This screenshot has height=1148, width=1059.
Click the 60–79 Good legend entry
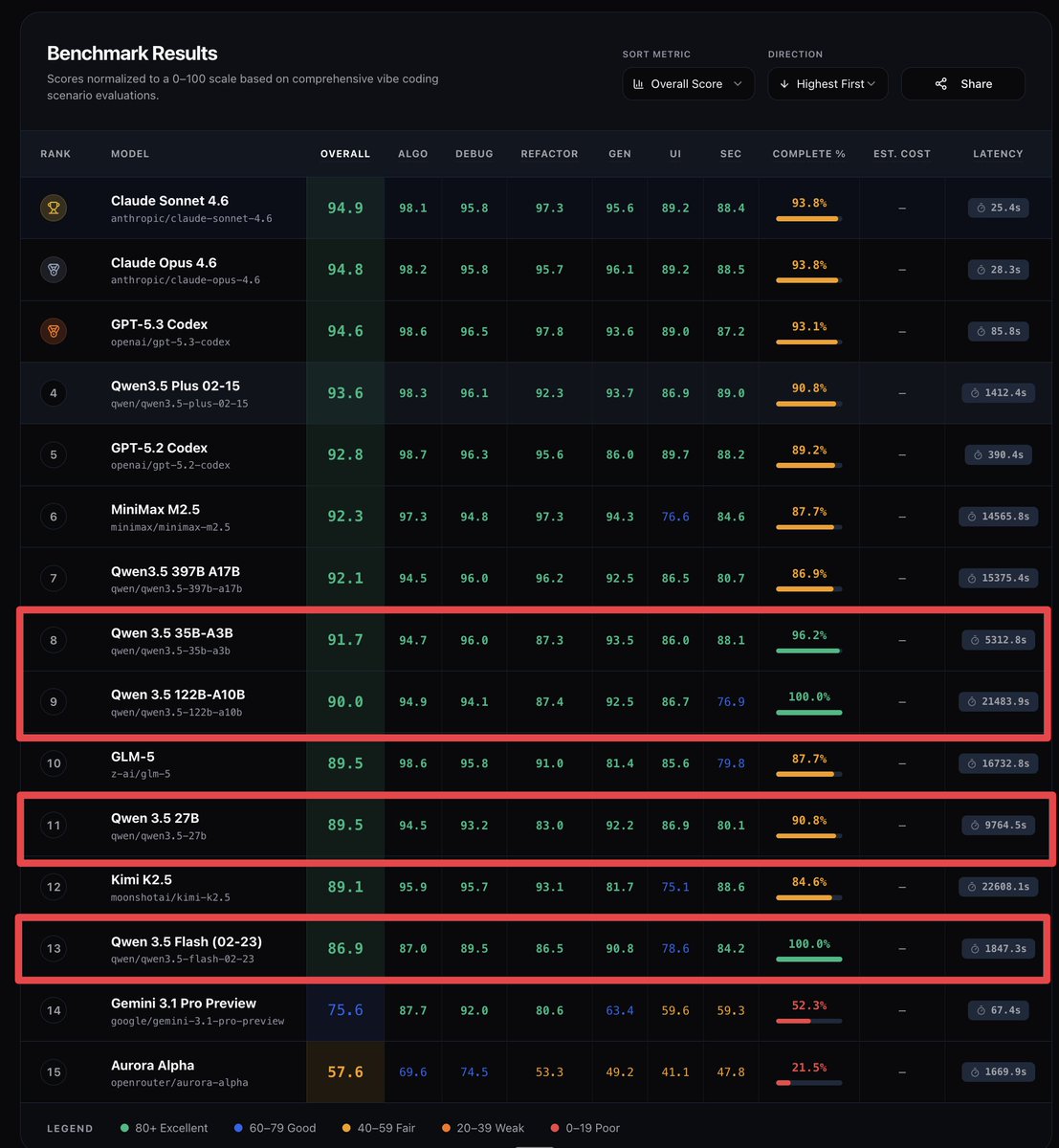click(x=275, y=1128)
